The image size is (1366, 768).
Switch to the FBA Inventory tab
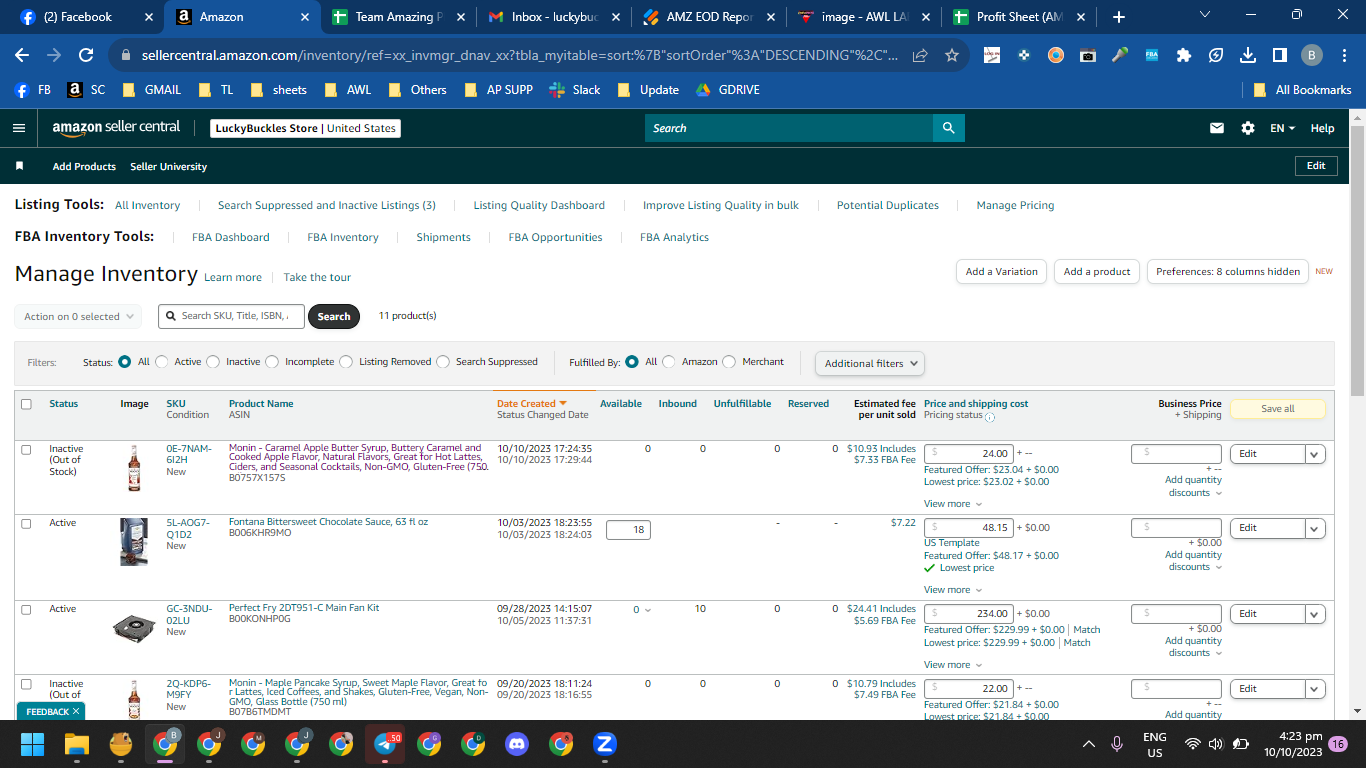coord(343,237)
